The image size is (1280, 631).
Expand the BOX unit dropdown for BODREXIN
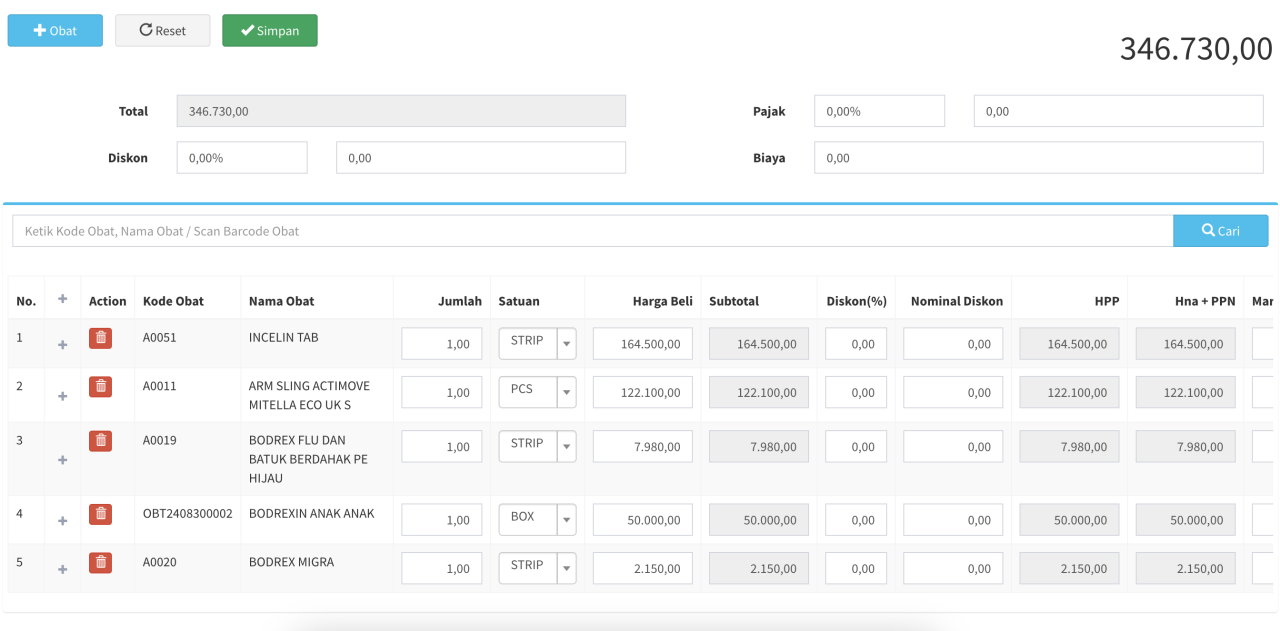[567, 519]
